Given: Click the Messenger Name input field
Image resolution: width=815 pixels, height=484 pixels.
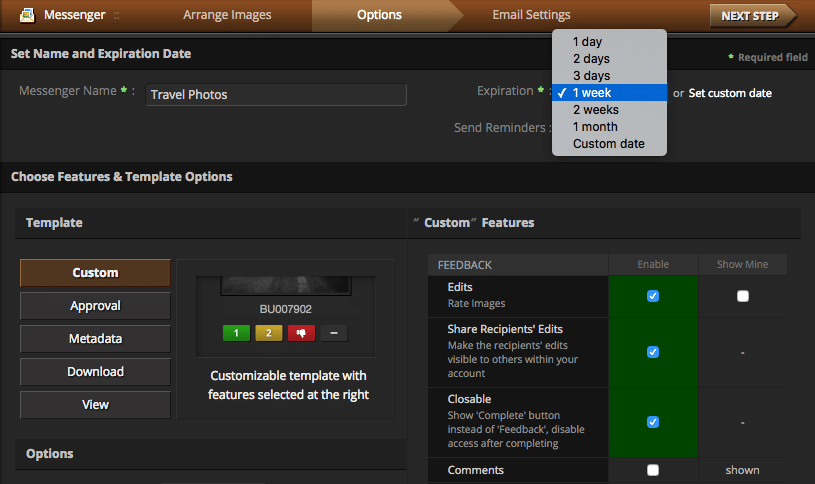Looking at the screenshot, I should pos(276,95).
